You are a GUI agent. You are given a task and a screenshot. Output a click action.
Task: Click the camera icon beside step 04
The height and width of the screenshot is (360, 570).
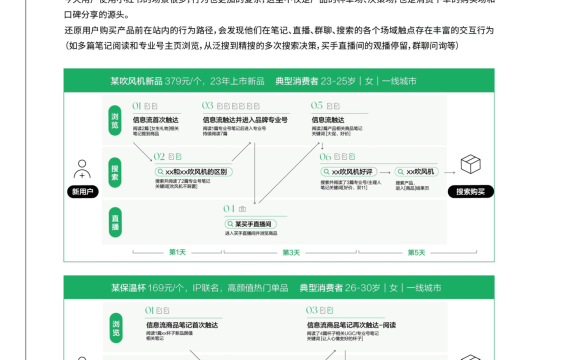click(242, 209)
